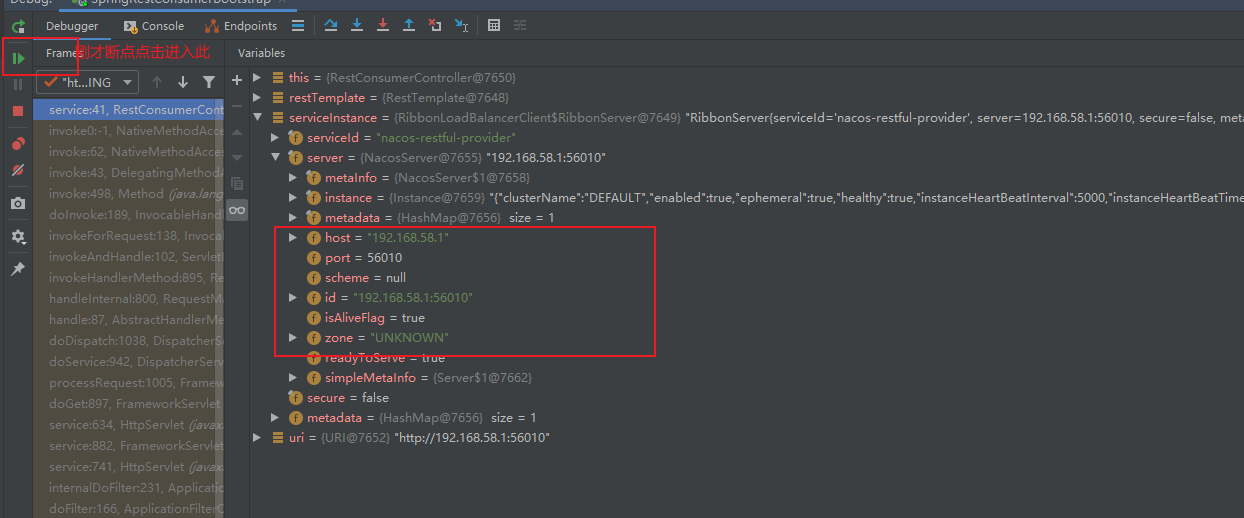The width and height of the screenshot is (1244, 518).
Task: Click the remove watch minus icon
Action: tap(237, 106)
